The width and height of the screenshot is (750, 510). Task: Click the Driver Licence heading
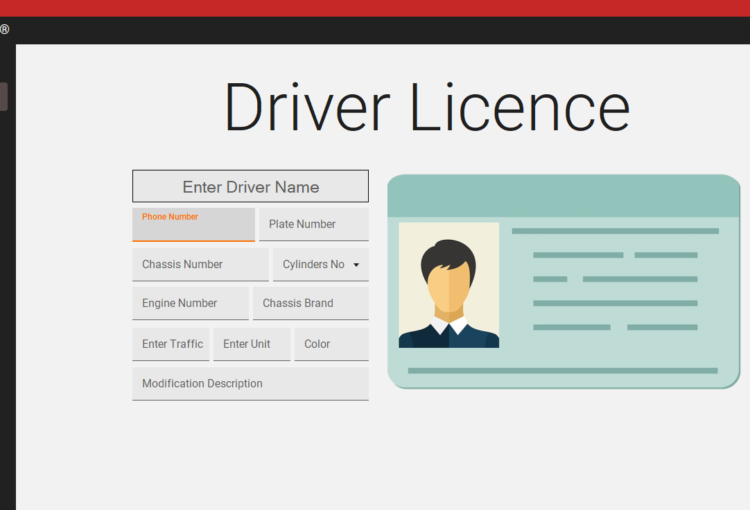tap(427, 108)
